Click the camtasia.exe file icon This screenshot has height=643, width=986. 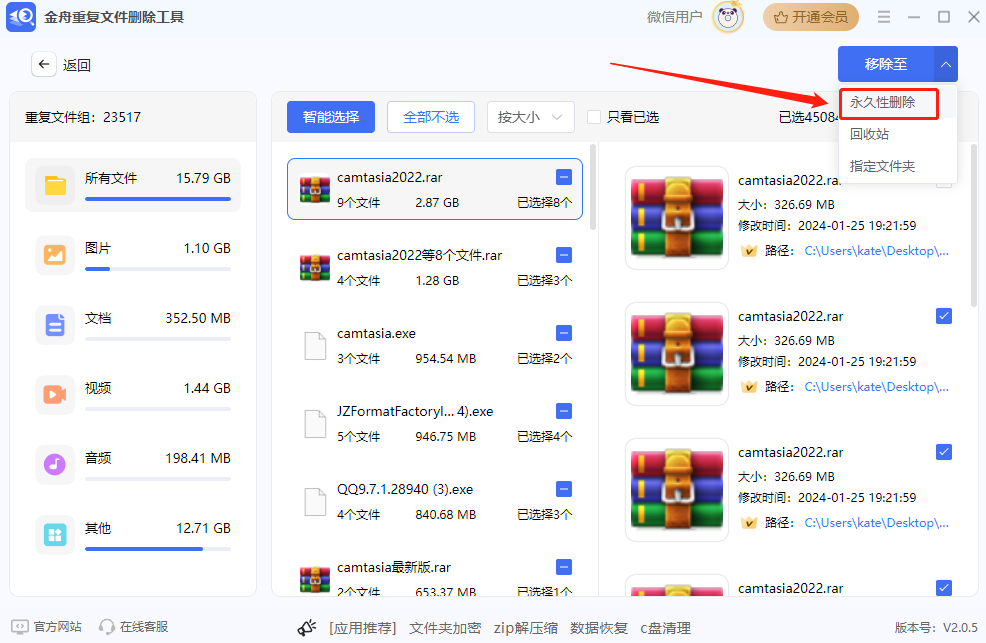315,346
